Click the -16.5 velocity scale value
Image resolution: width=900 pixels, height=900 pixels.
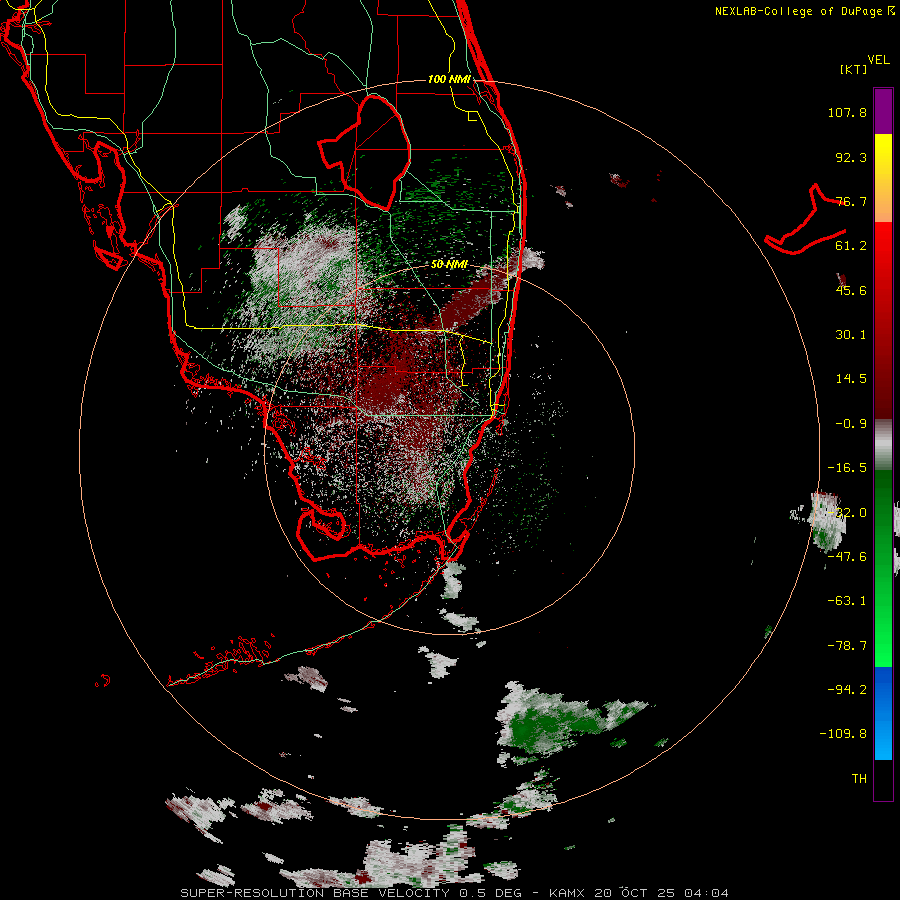tap(847, 468)
